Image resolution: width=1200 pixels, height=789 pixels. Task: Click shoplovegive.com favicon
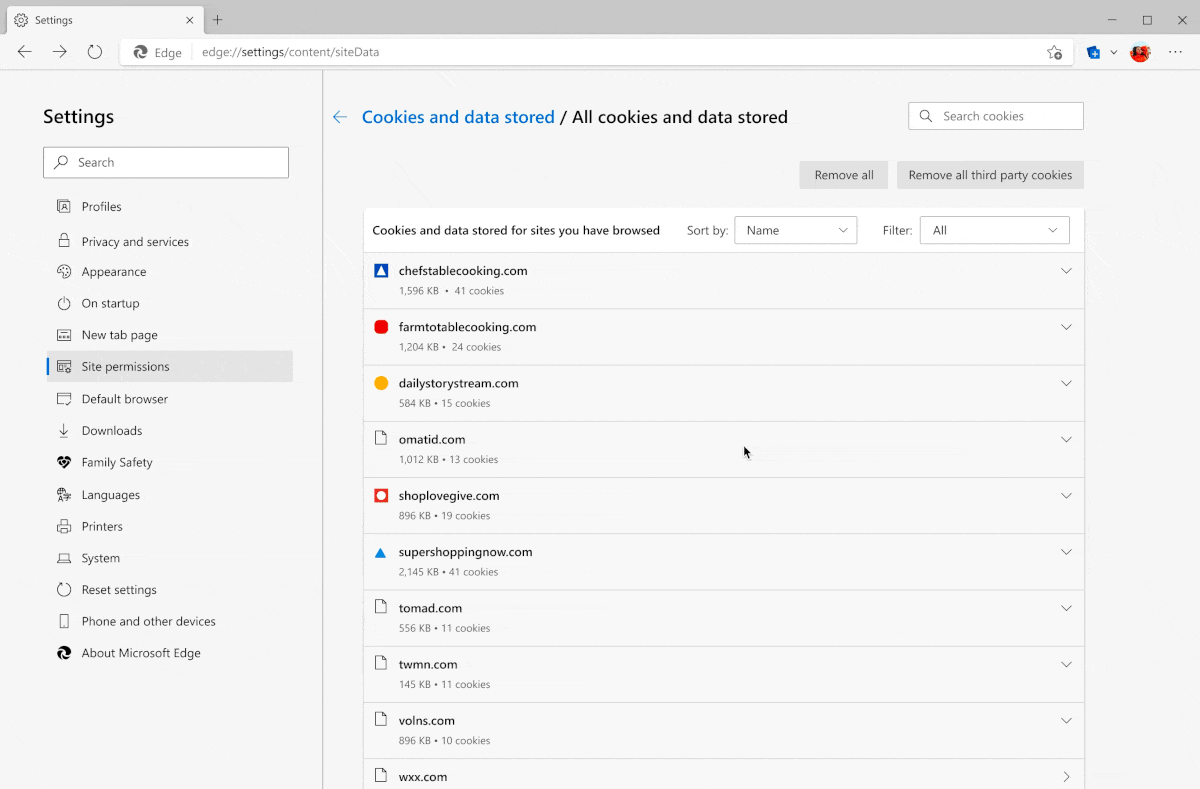click(381, 495)
